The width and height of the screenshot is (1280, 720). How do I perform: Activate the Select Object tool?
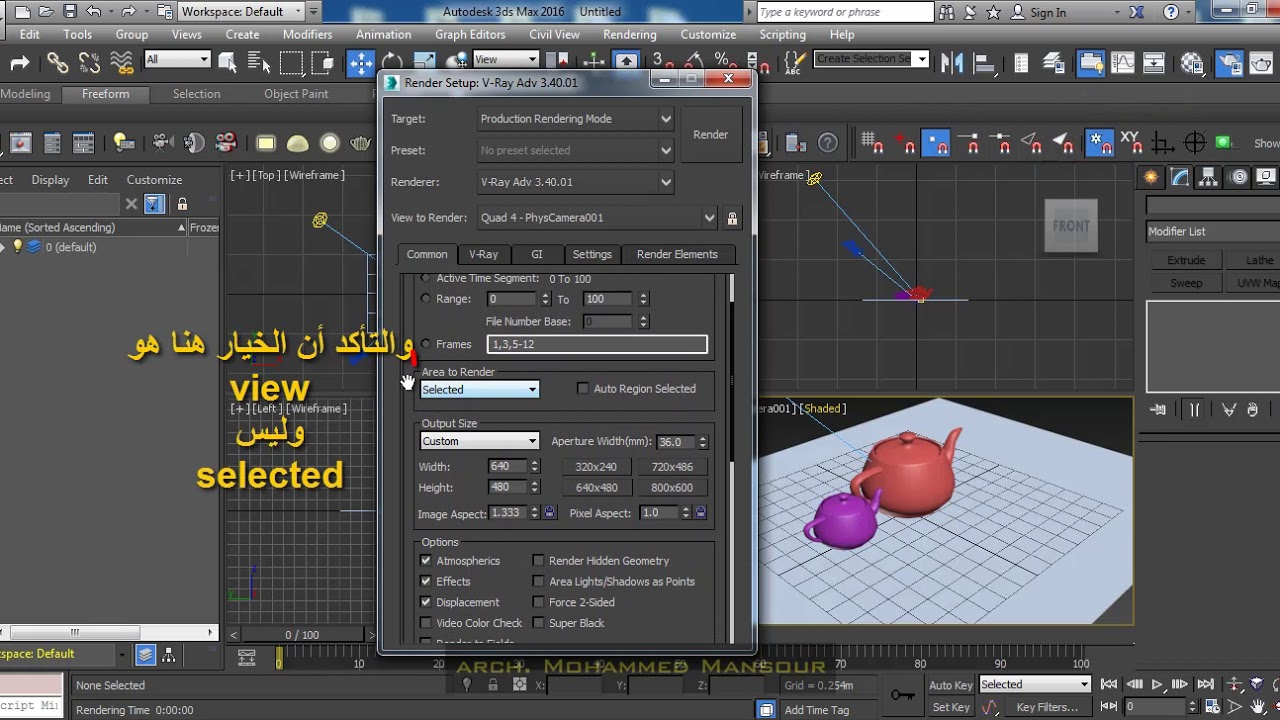[x=227, y=63]
